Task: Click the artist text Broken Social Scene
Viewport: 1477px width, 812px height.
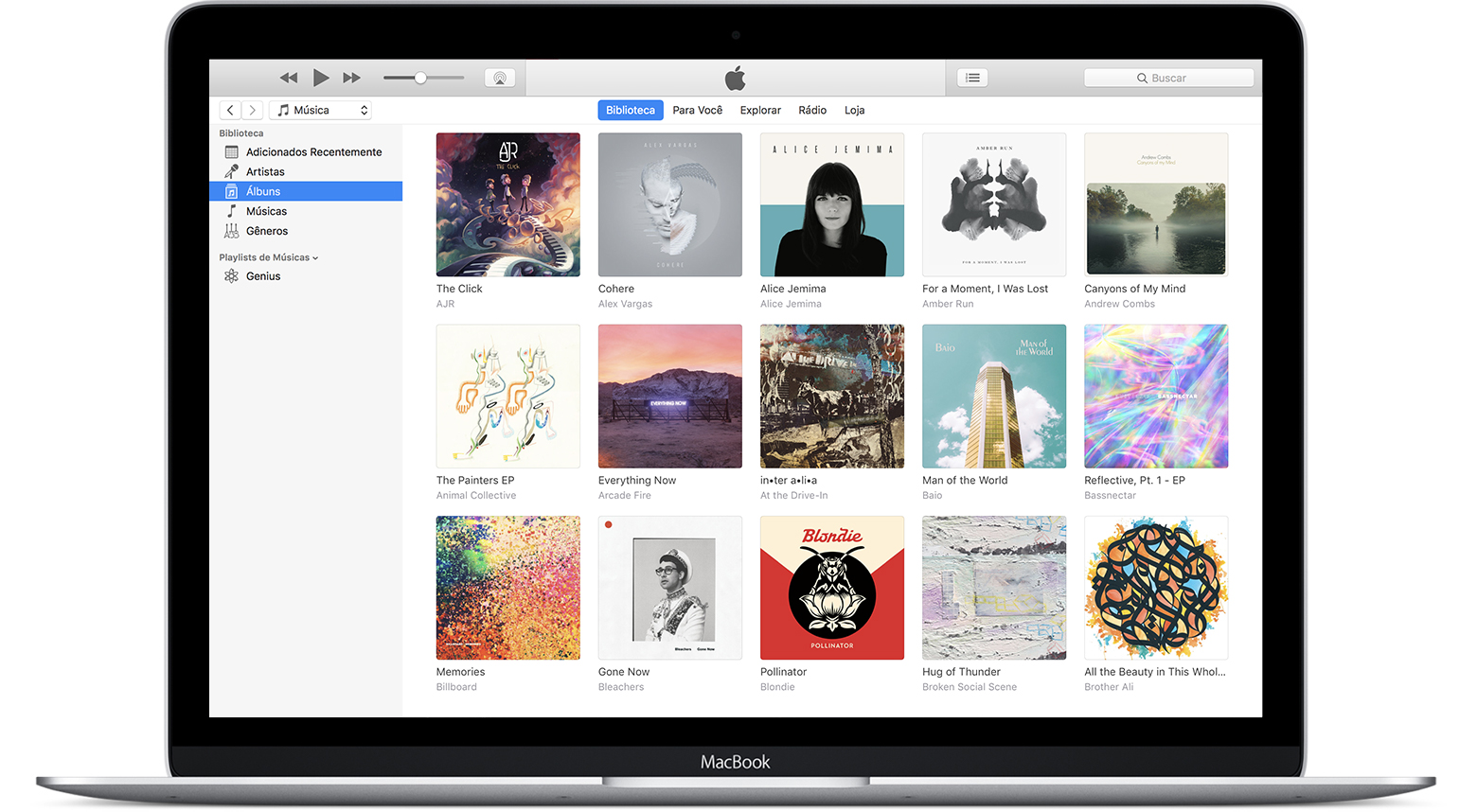Action: [970, 687]
